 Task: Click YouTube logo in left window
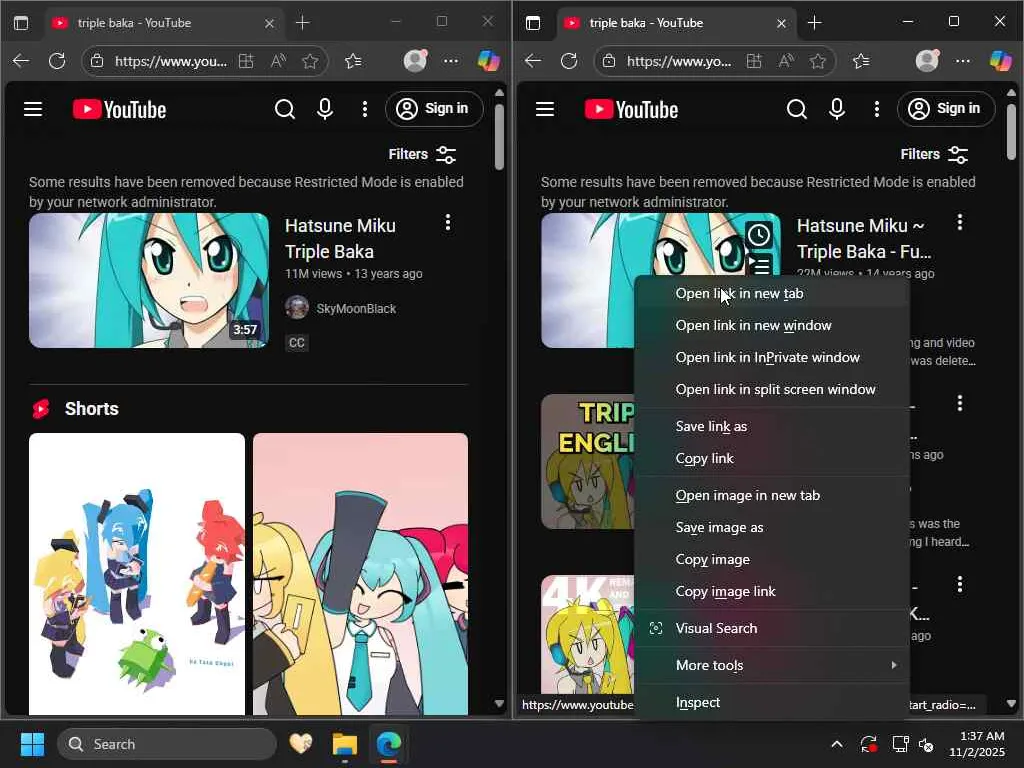(x=120, y=109)
